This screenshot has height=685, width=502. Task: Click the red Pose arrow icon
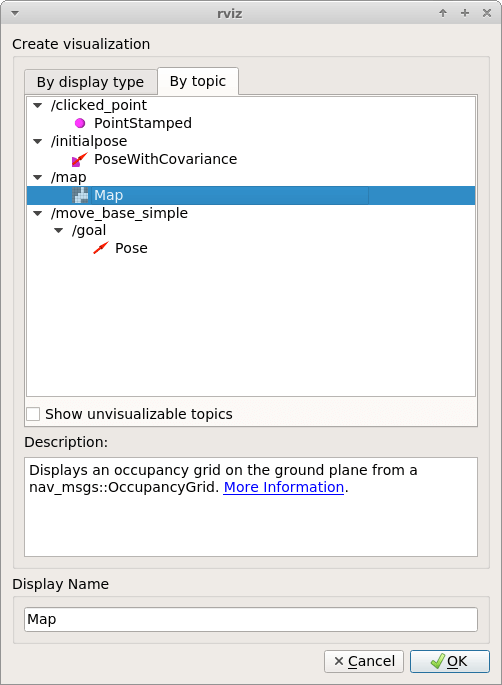[100, 248]
